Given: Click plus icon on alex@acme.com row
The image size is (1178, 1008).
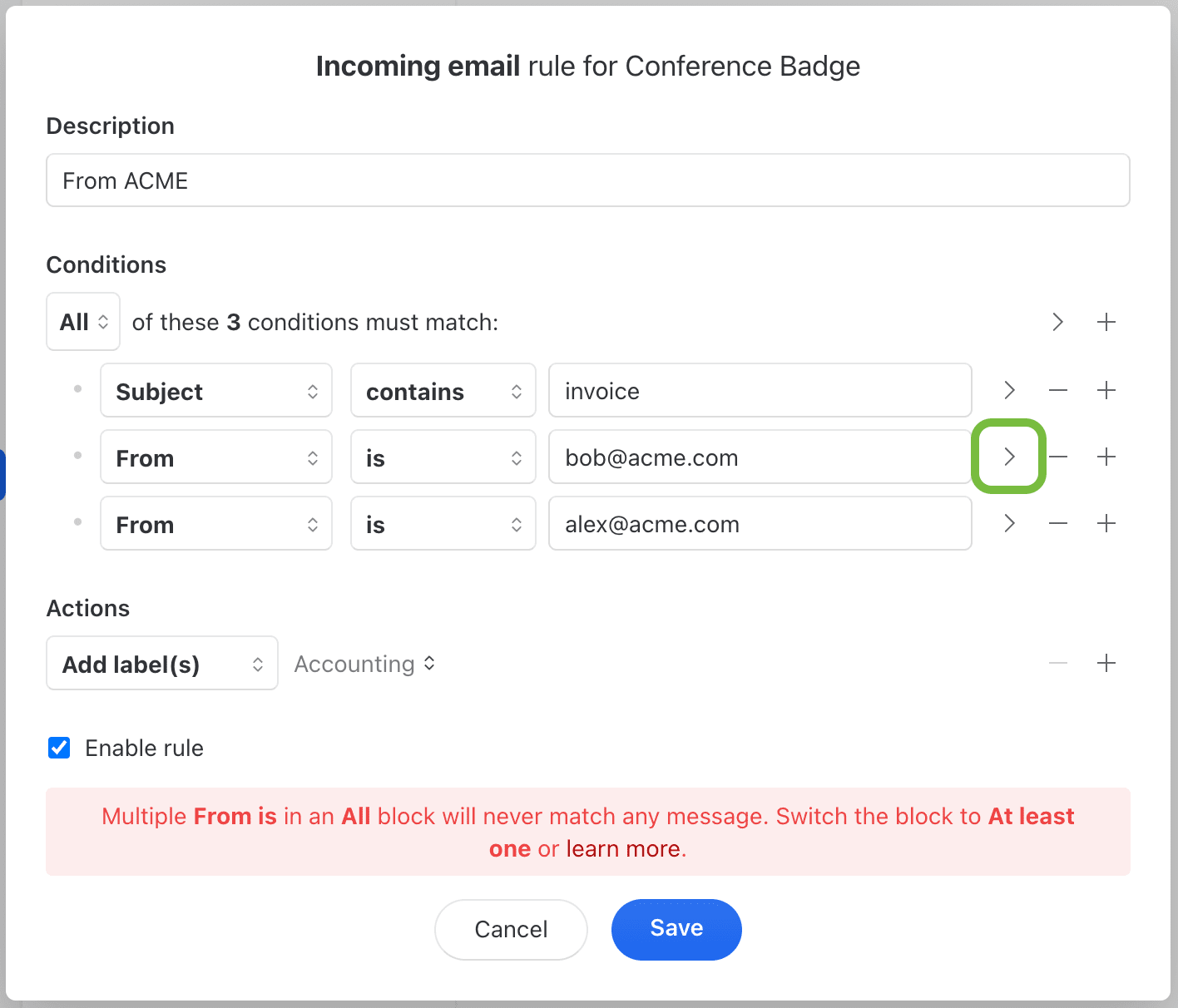Looking at the screenshot, I should [x=1106, y=523].
